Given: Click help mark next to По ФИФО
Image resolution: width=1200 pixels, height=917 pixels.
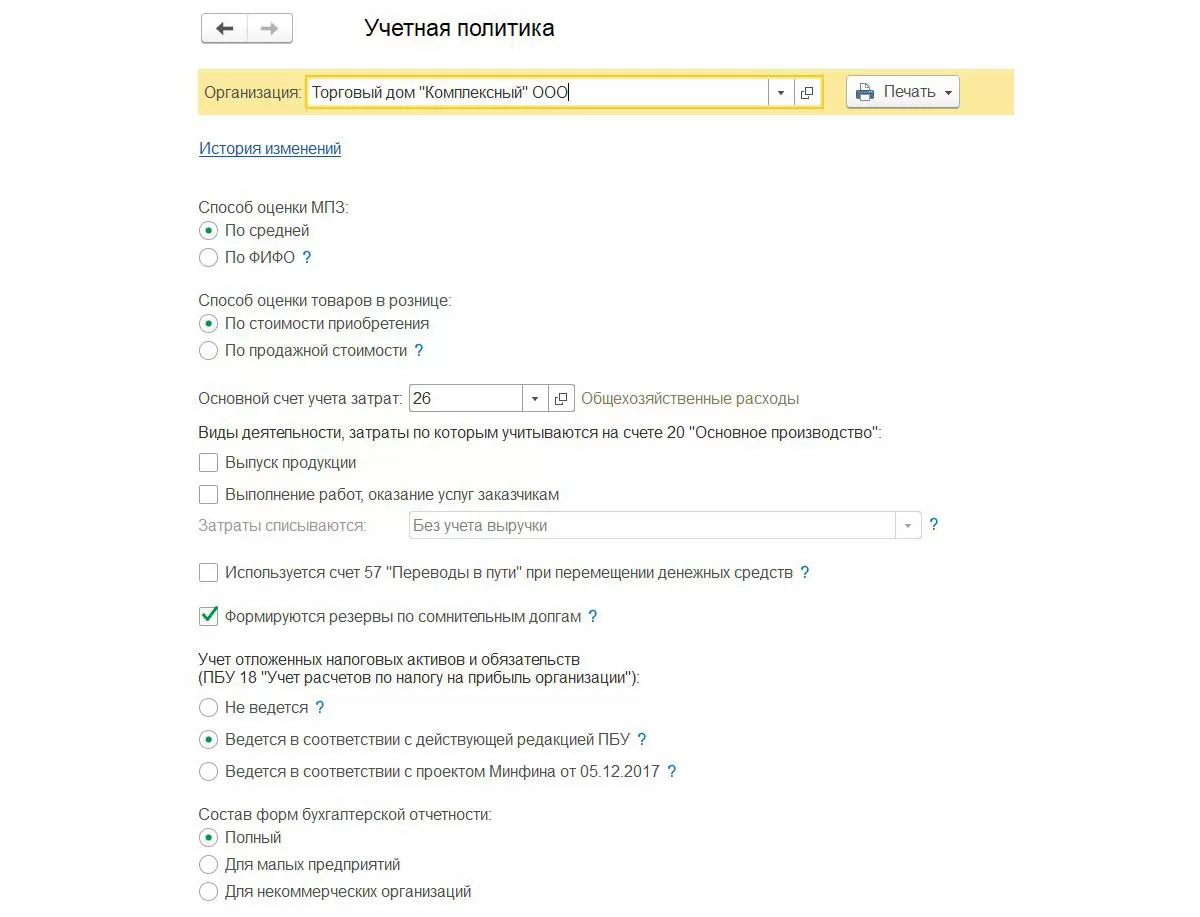Looking at the screenshot, I should [x=307, y=258].
